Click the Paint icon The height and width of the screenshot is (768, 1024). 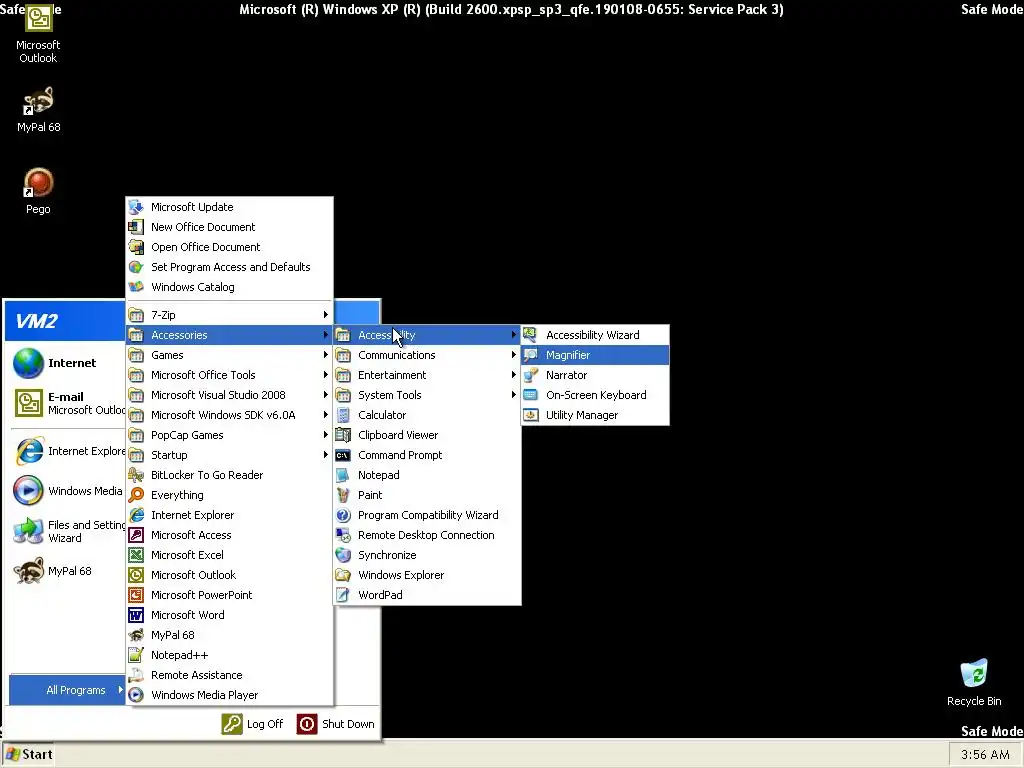[343, 495]
